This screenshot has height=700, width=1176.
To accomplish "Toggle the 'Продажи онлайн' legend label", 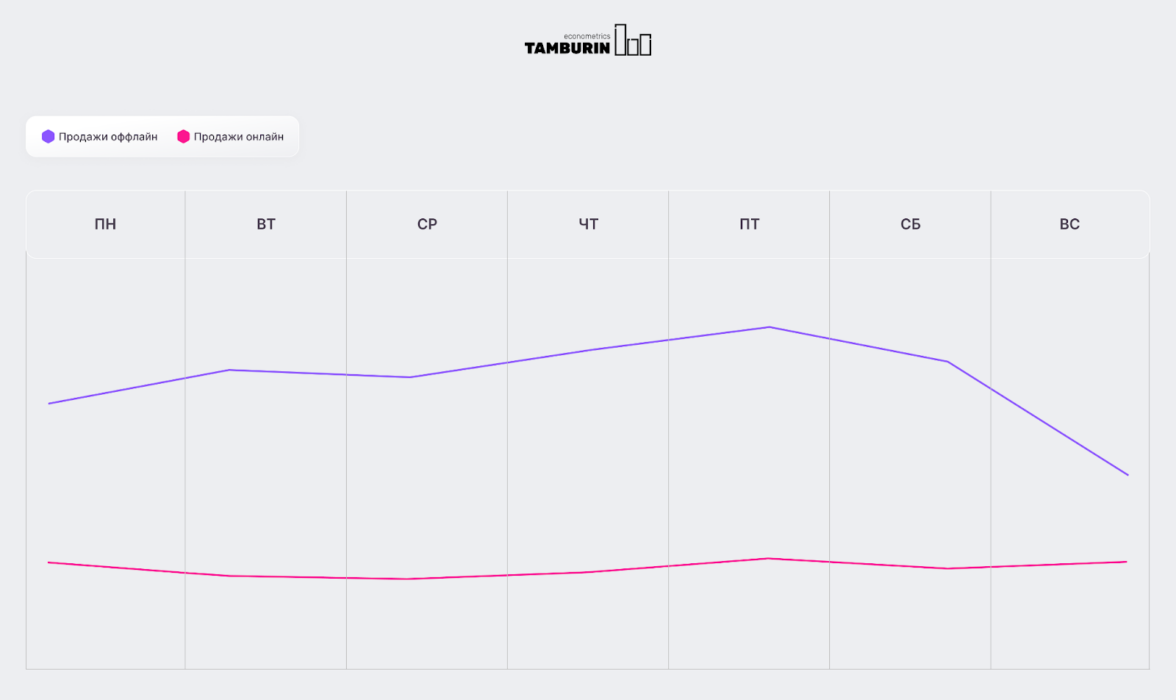I will click(239, 137).
